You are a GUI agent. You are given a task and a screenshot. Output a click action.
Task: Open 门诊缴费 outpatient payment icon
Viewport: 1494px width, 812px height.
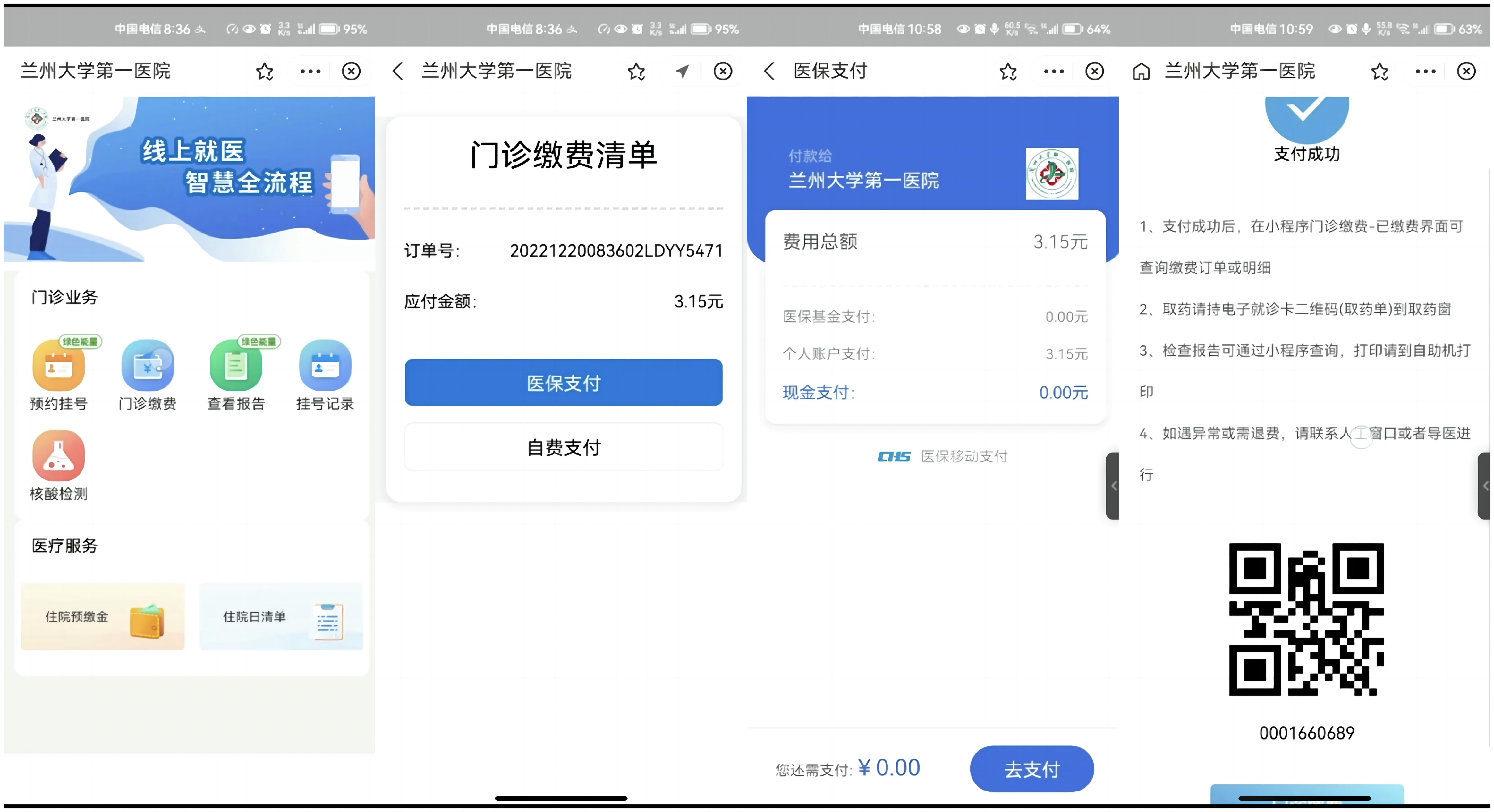[x=147, y=365]
